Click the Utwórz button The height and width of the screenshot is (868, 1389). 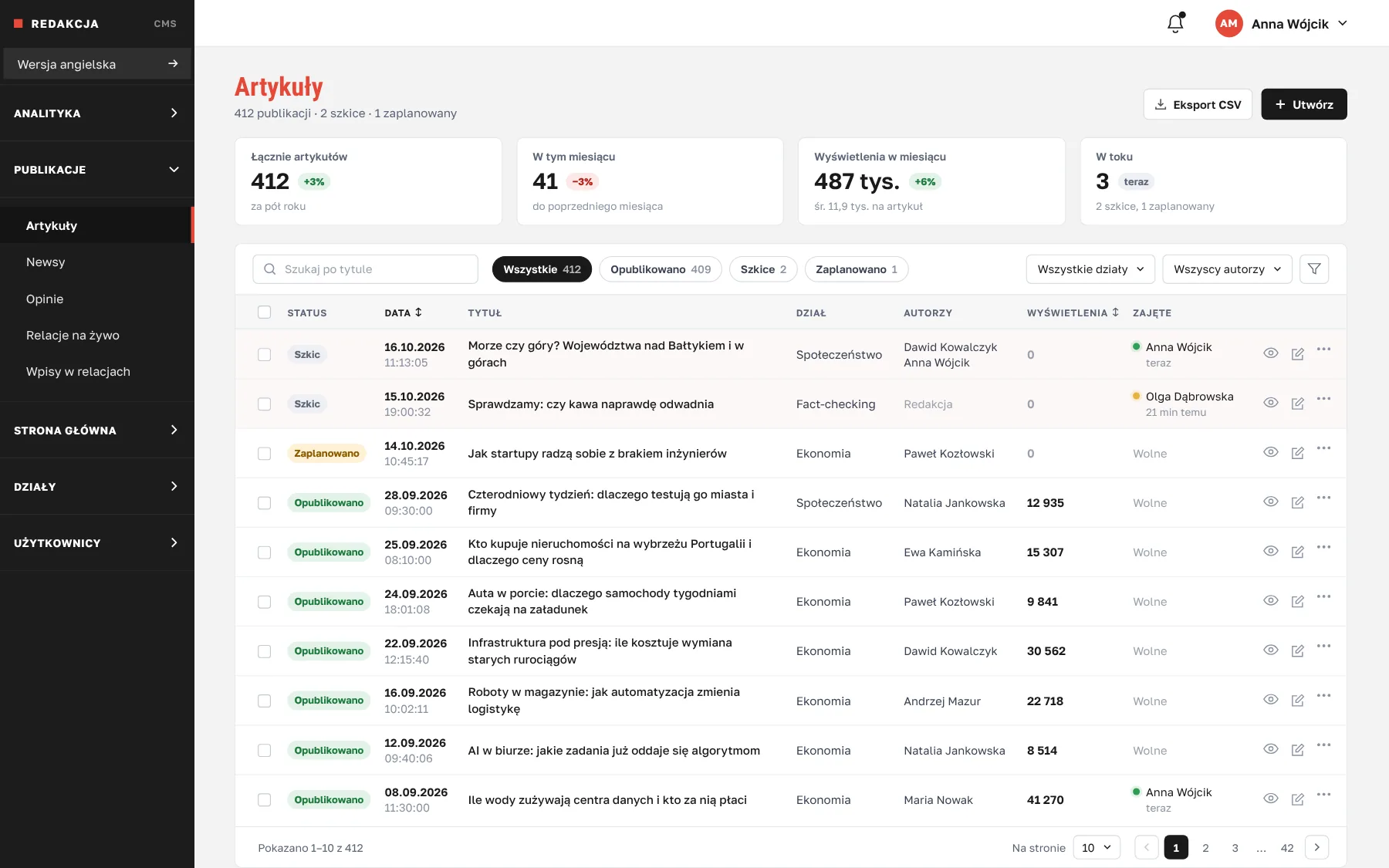(1304, 104)
